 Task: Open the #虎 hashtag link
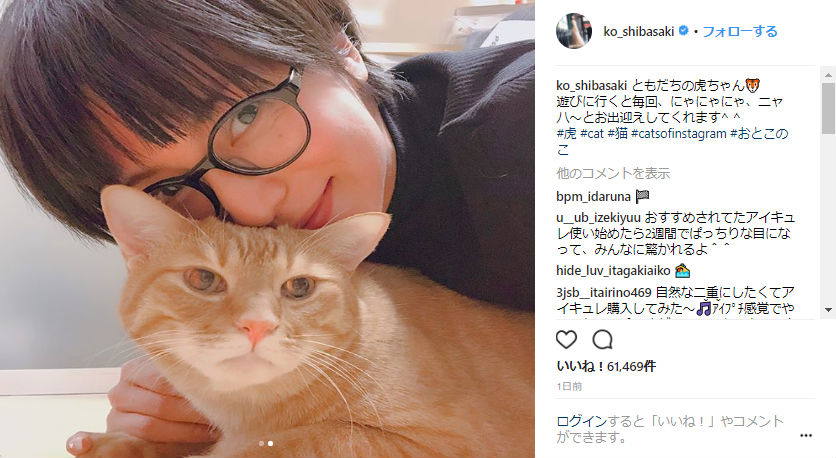(566, 133)
